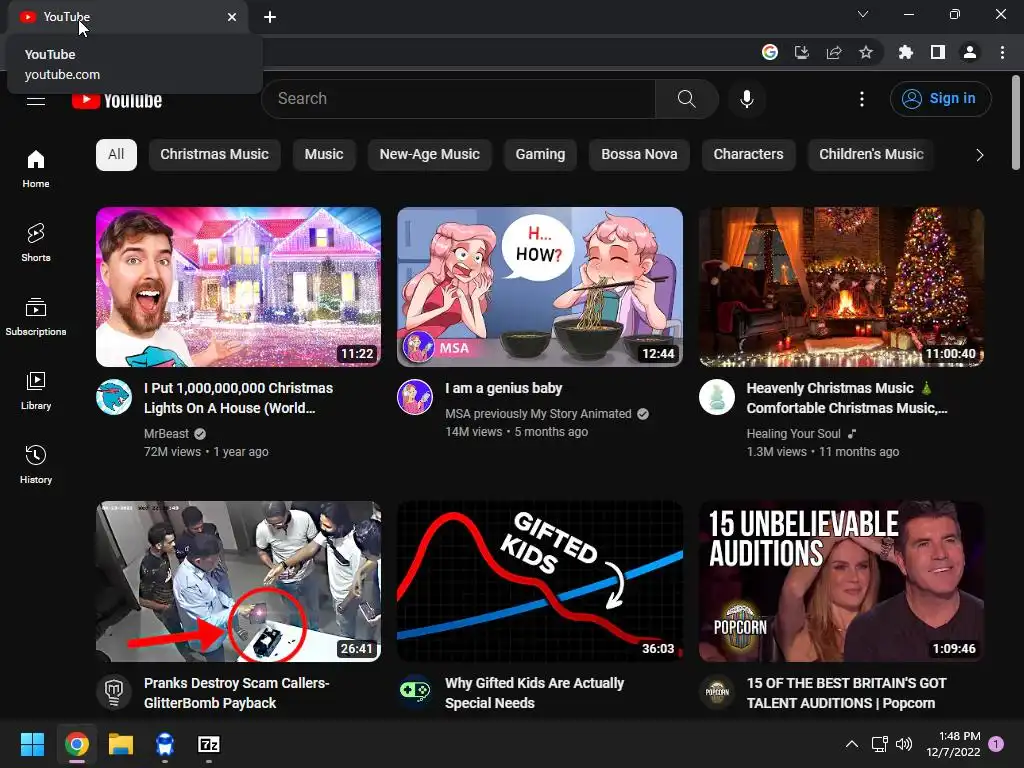The width and height of the screenshot is (1024, 768).
Task: Click in the YouTube Search field
Action: 458,99
